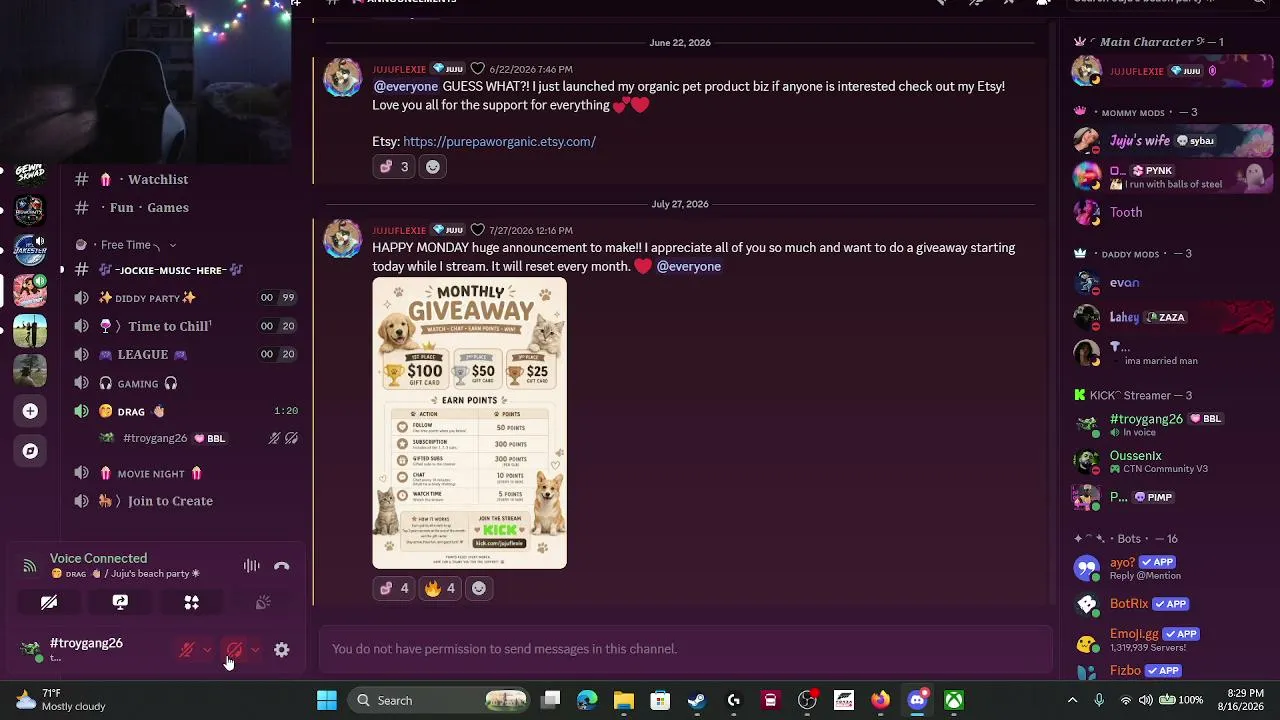Select the DRAG voice channel
Image resolution: width=1280 pixels, height=720 pixels.
pos(185,411)
